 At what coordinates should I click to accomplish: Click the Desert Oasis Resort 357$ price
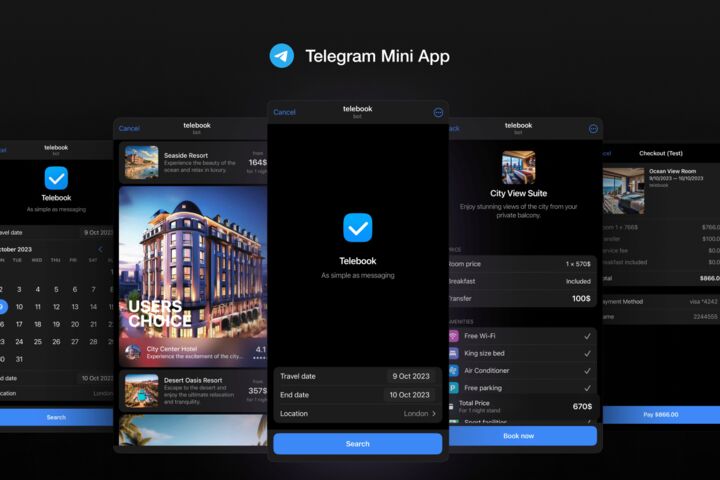click(x=258, y=391)
